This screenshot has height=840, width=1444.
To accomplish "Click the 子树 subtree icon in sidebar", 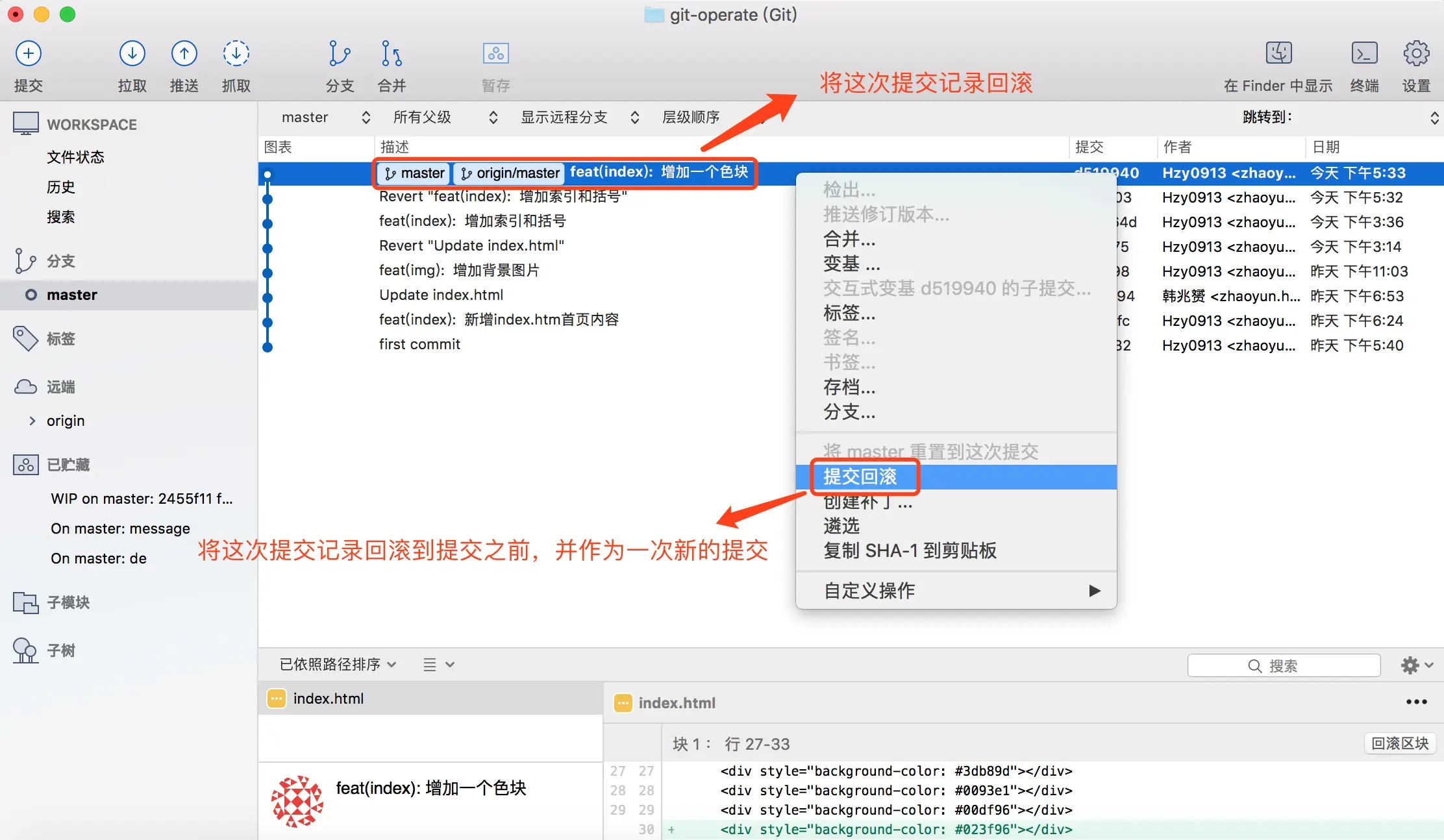I will pos(26,650).
